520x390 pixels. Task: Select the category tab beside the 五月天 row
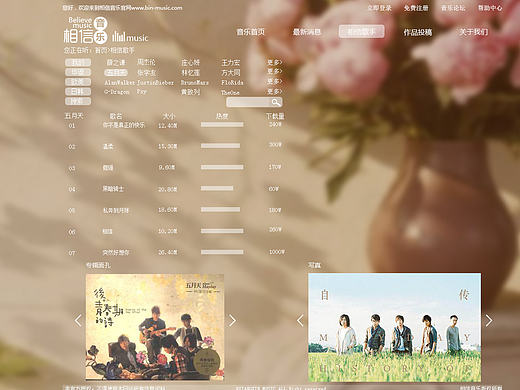pyautogui.click(x=78, y=72)
